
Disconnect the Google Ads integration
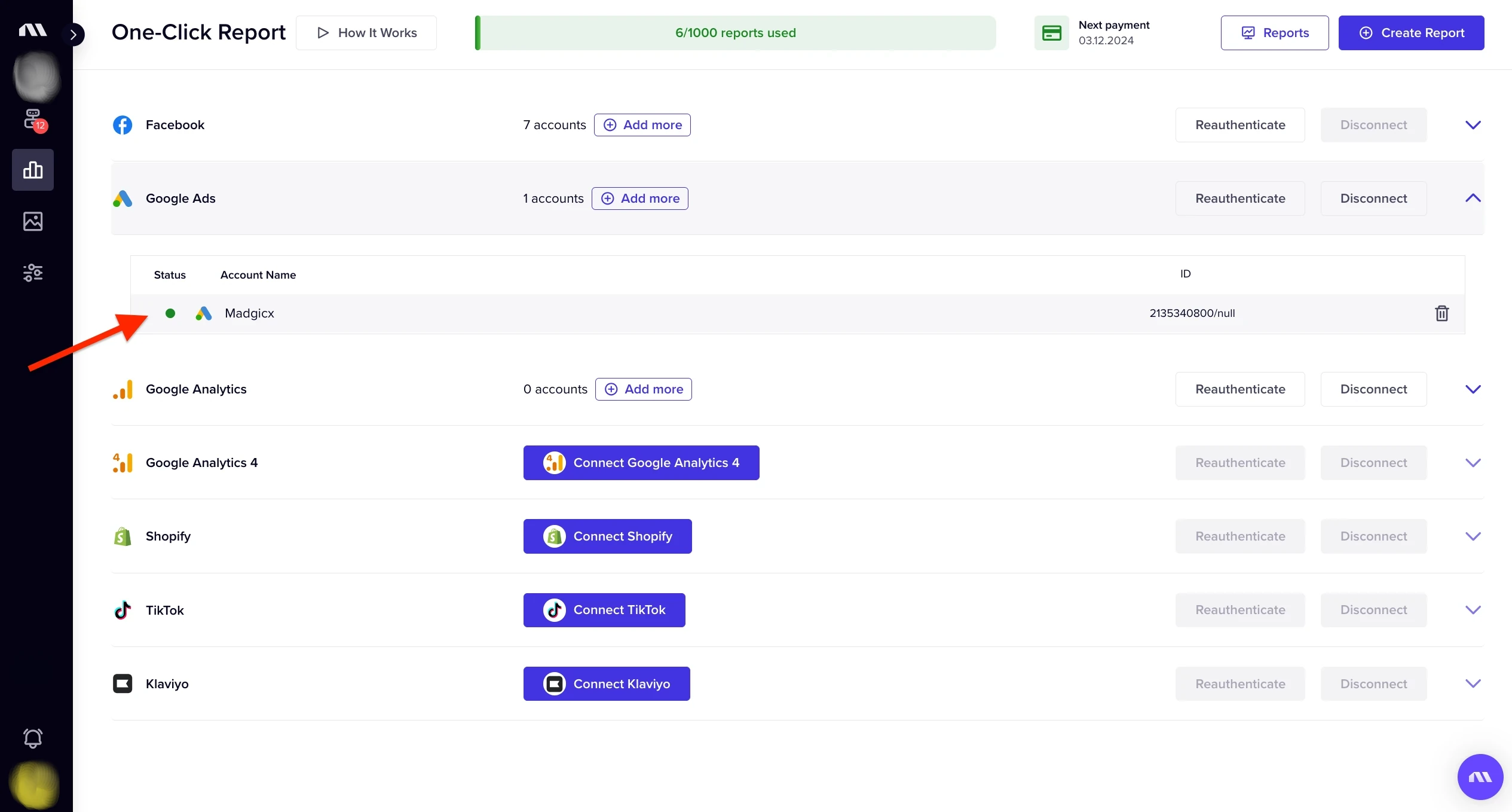pyautogui.click(x=1373, y=199)
